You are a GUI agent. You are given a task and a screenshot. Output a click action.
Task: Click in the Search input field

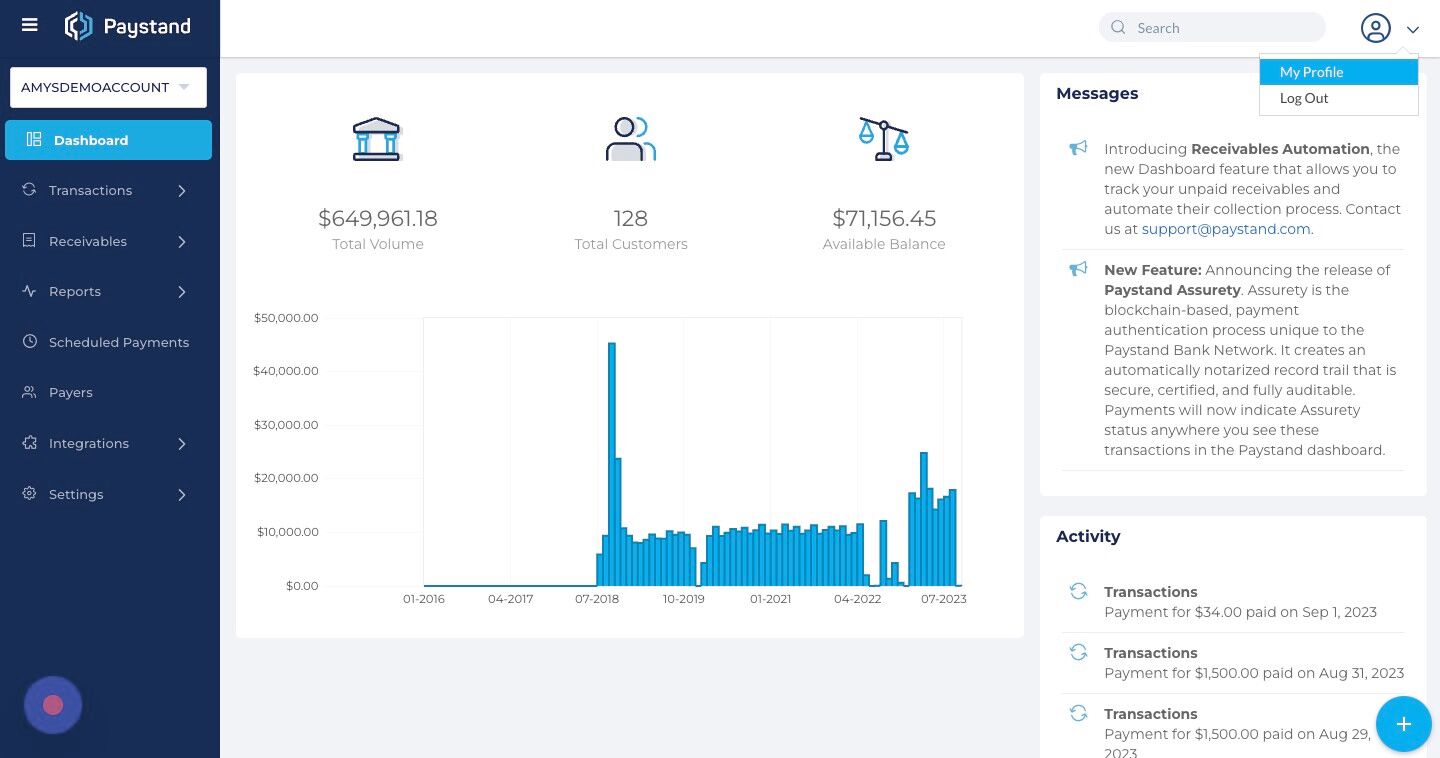1212,28
